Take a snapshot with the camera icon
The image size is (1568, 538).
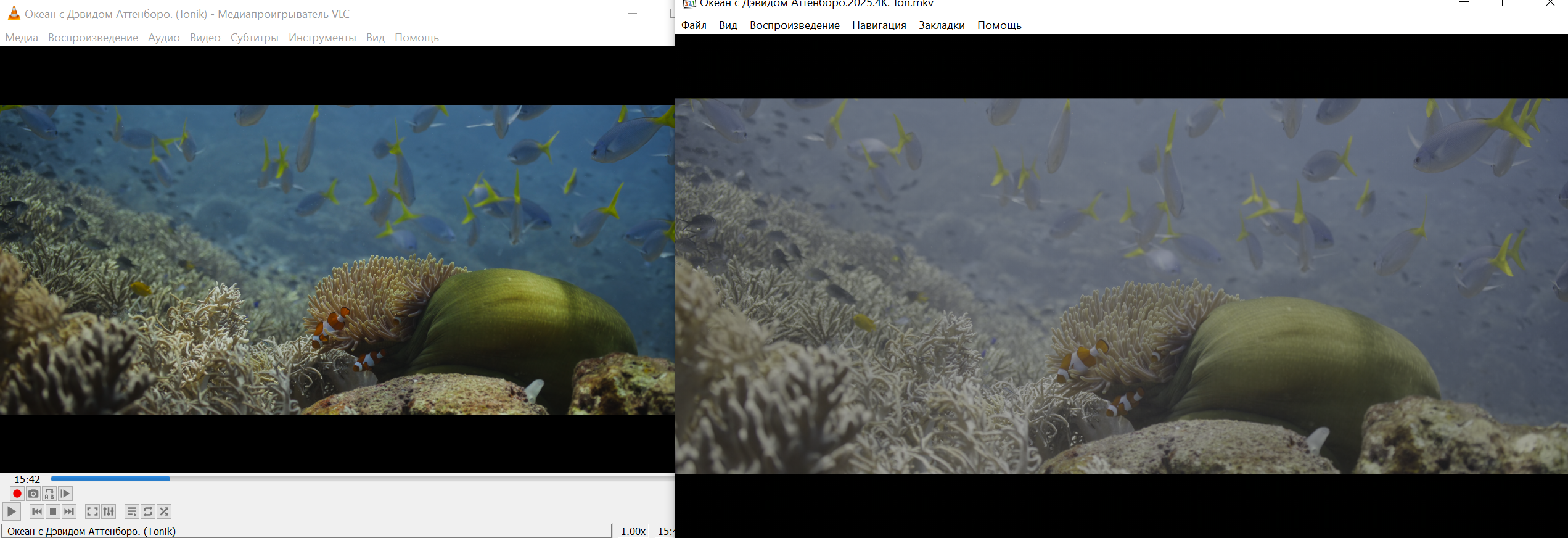[33, 494]
